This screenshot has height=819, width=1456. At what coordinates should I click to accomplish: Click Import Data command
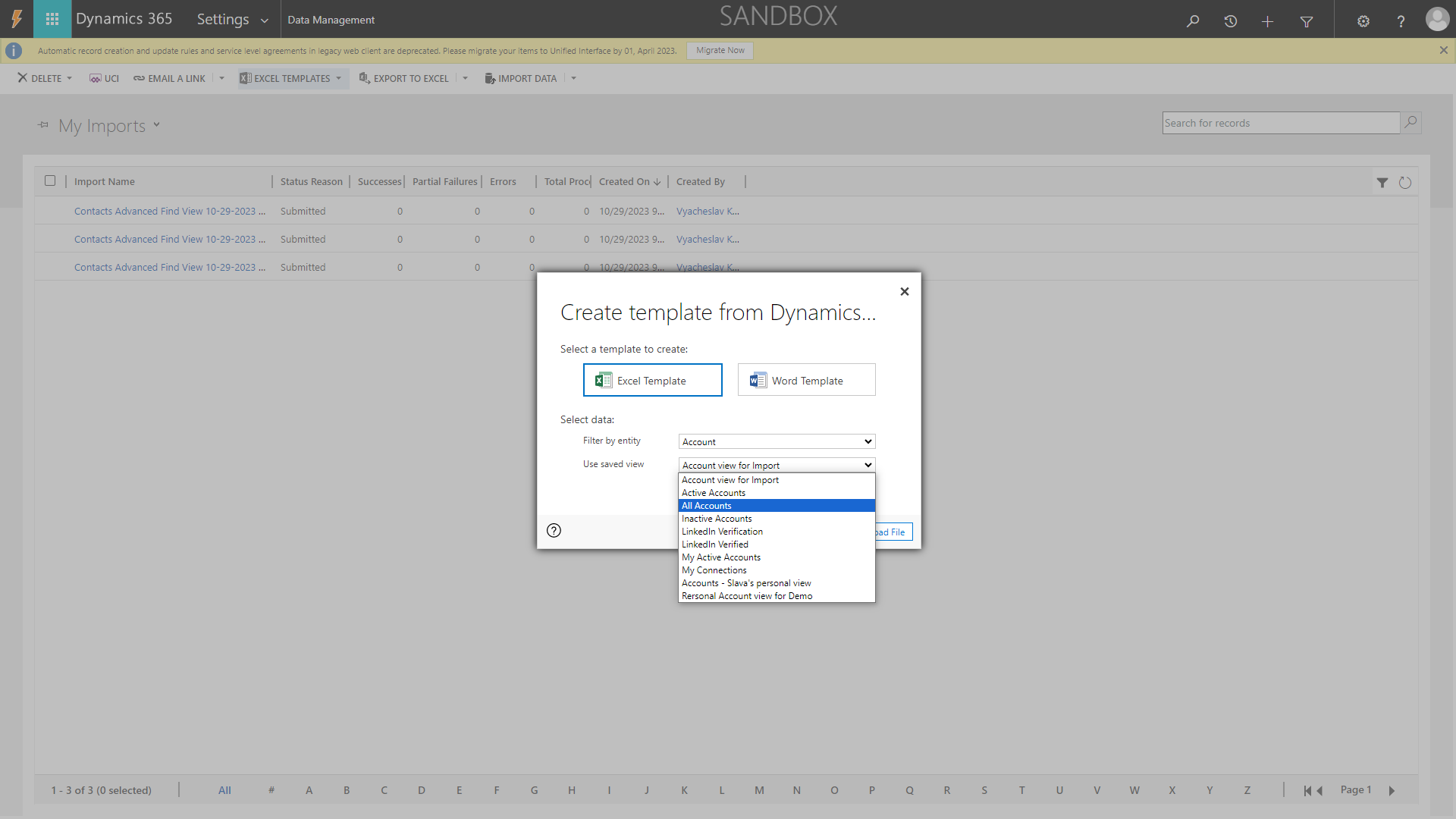coord(520,78)
